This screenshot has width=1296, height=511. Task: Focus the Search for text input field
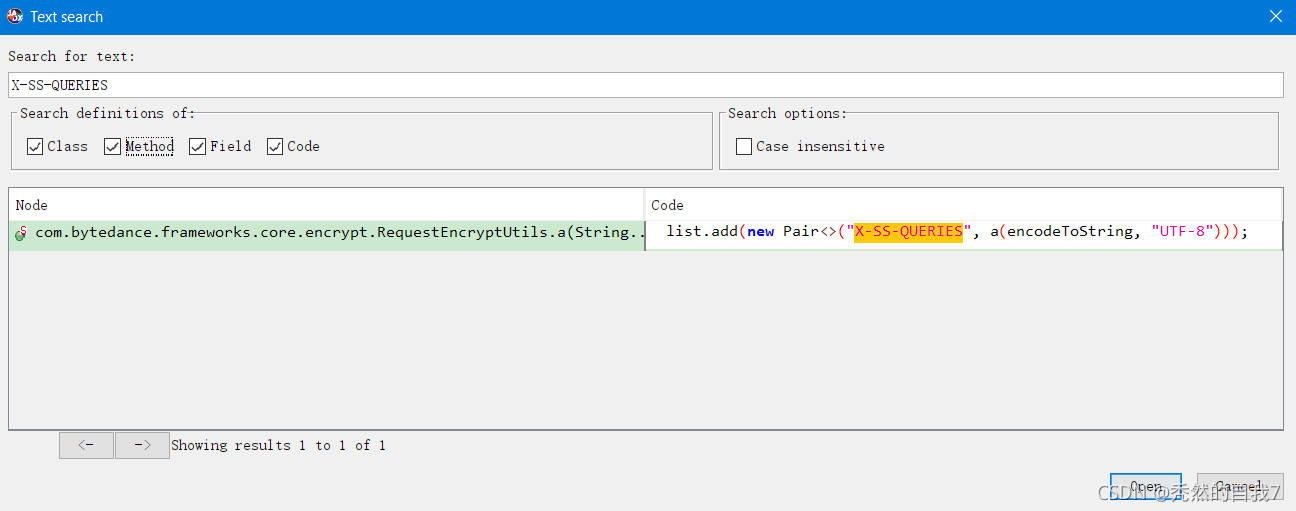tap(646, 85)
